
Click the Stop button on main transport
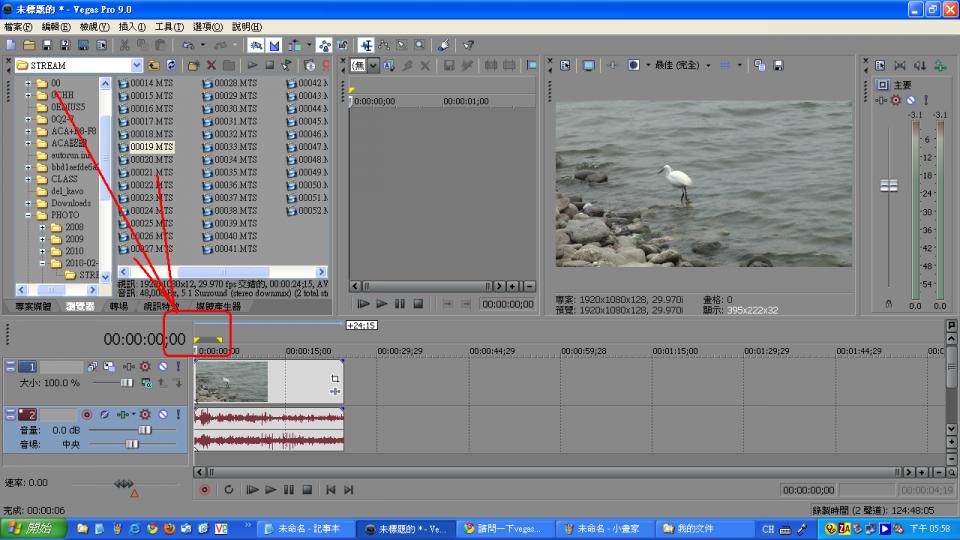(307, 490)
